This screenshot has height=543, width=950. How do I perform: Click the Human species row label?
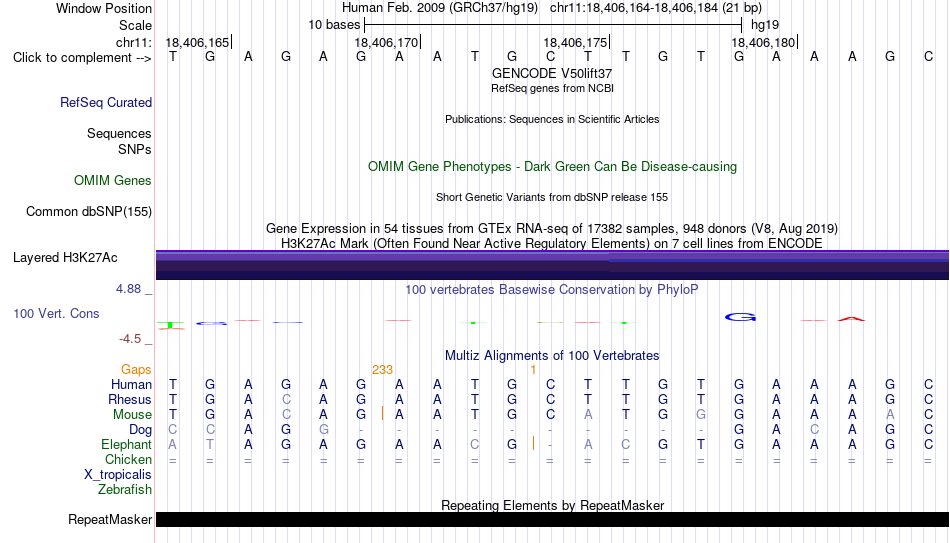[131, 385]
